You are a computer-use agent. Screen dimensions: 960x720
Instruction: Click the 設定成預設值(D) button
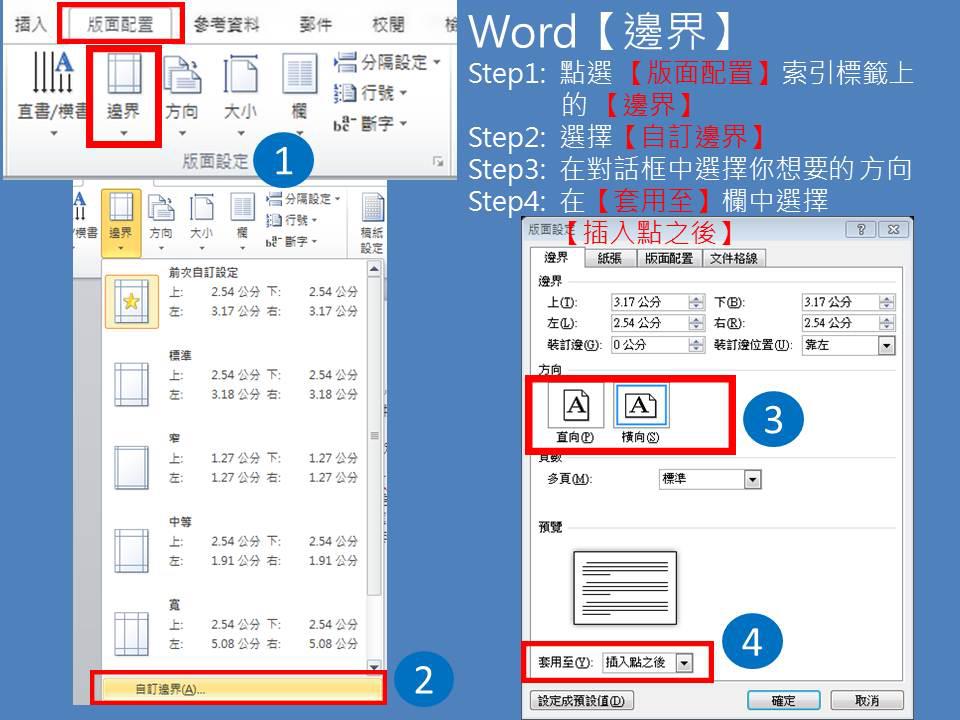(581, 700)
